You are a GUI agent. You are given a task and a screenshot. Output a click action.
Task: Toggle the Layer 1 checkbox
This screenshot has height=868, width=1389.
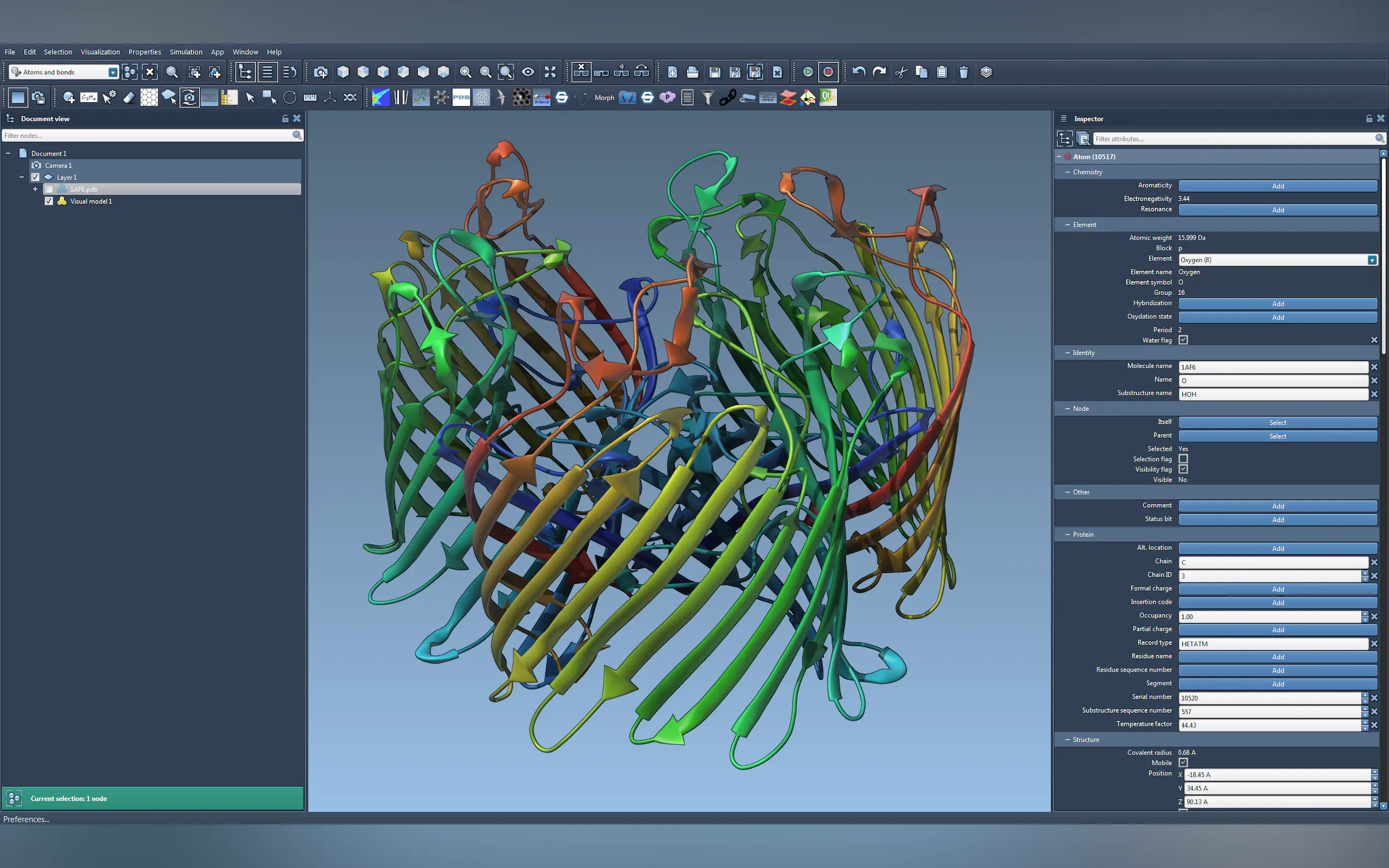point(36,178)
